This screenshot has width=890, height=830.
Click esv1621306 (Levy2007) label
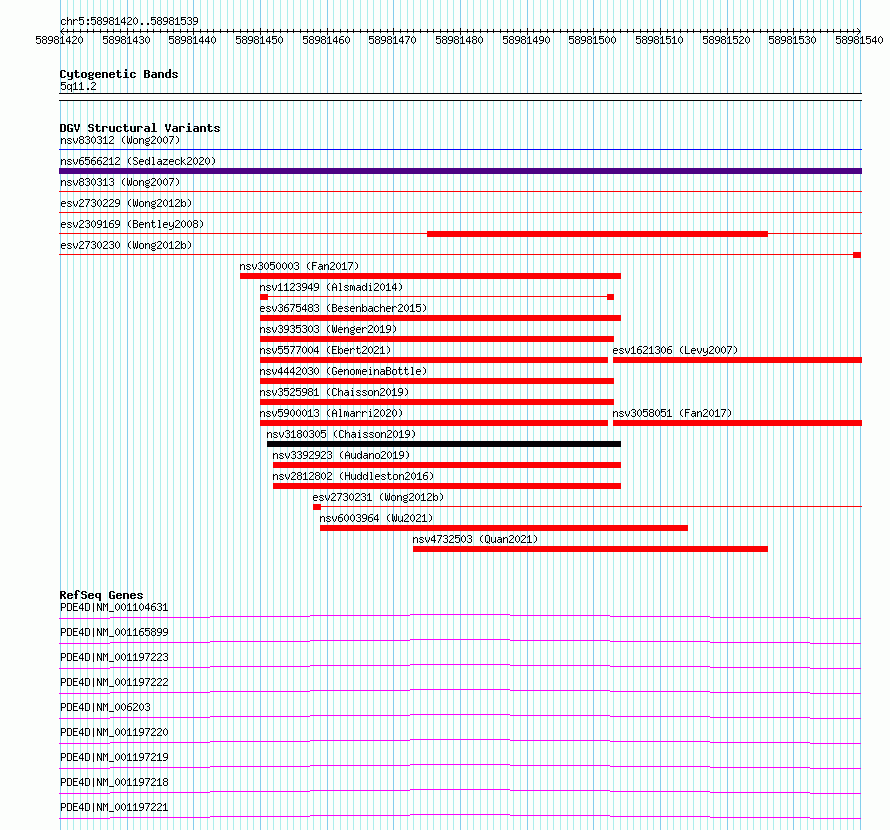pos(675,350)
